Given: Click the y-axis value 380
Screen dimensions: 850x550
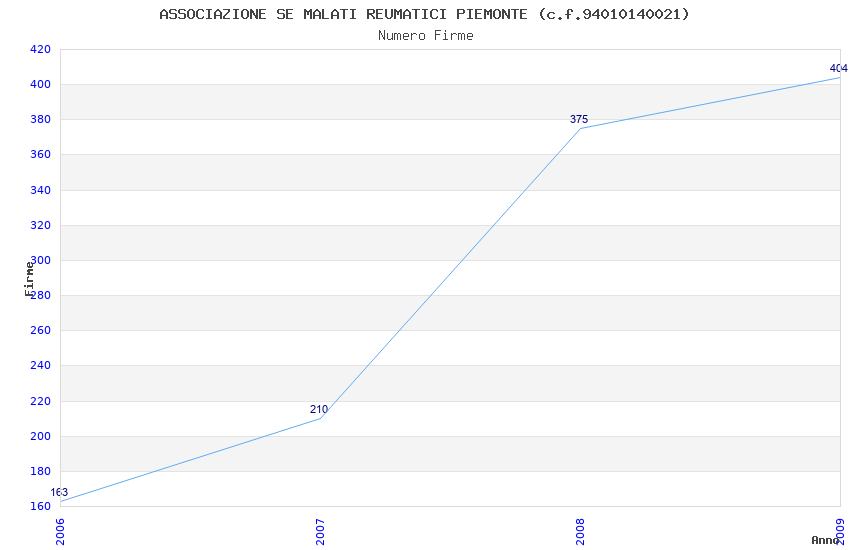Looking at the screenshot, I should [40, 119].
